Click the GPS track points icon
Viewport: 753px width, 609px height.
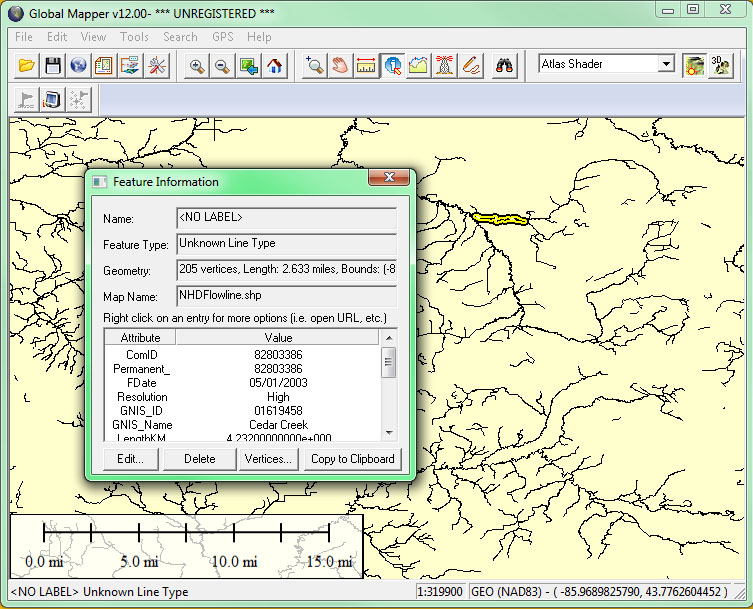(x=78, y=100)
